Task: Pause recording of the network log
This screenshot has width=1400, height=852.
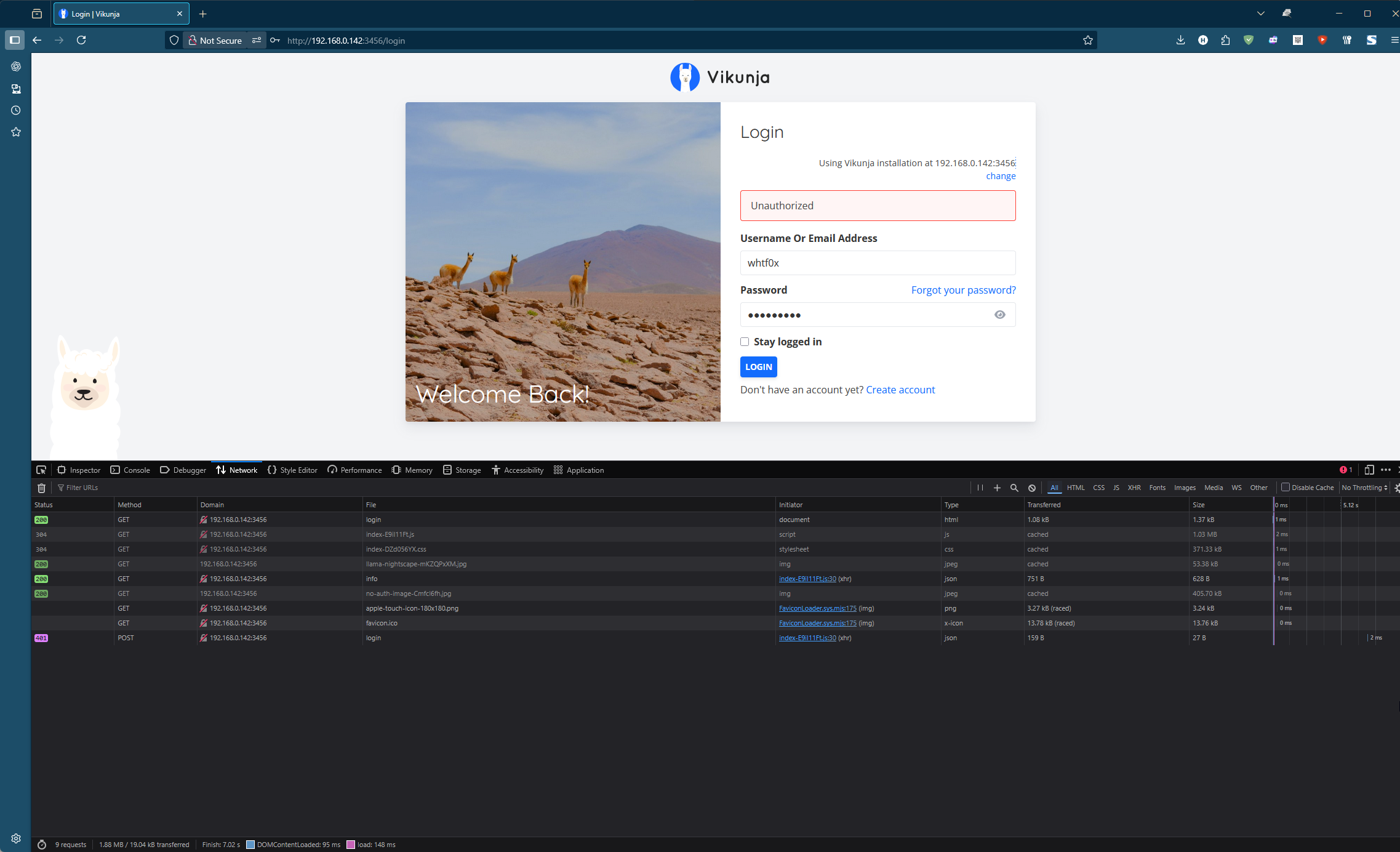Action: (x=980, y=488)
